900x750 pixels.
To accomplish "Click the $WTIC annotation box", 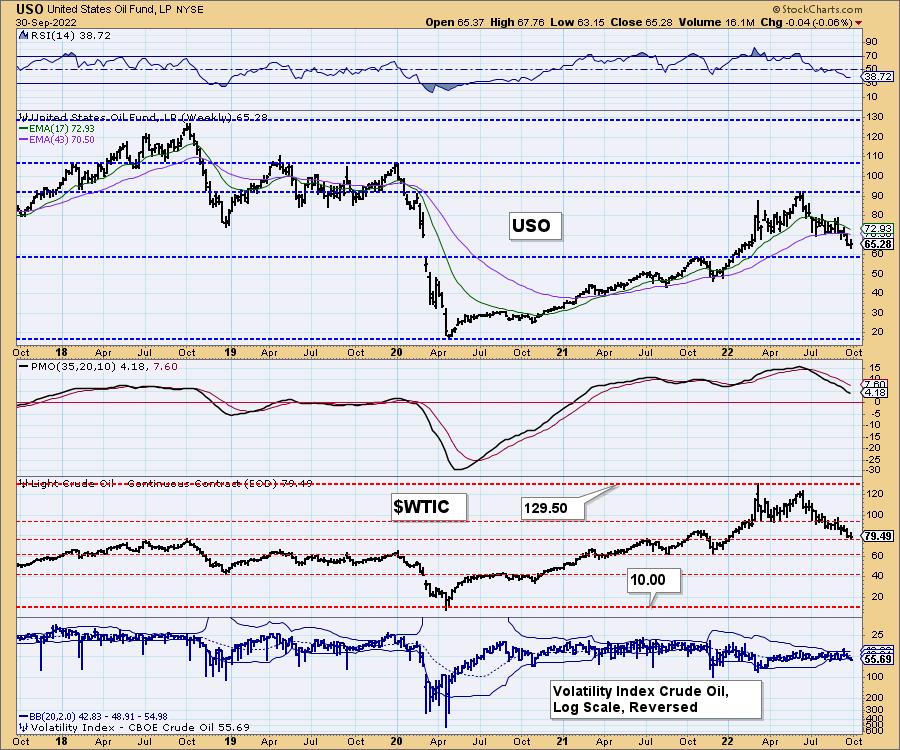I will point(429,507).
